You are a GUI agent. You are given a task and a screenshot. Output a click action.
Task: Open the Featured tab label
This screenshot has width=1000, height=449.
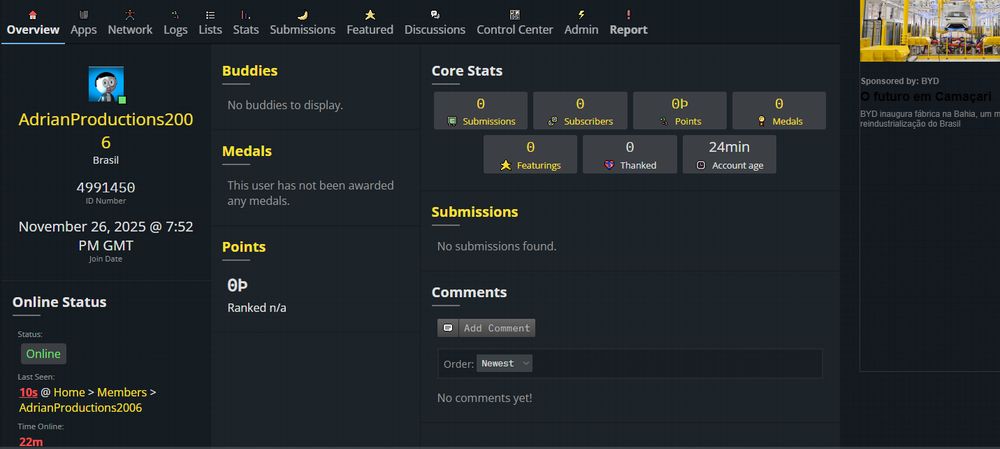pos(370,30)
